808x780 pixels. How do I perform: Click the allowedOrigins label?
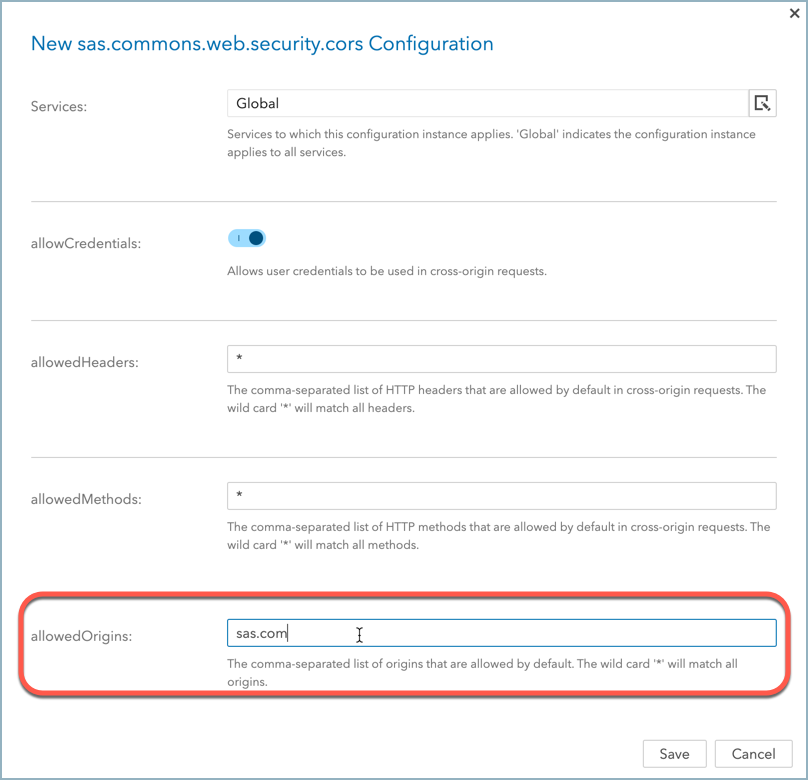[x=81, y=636]
